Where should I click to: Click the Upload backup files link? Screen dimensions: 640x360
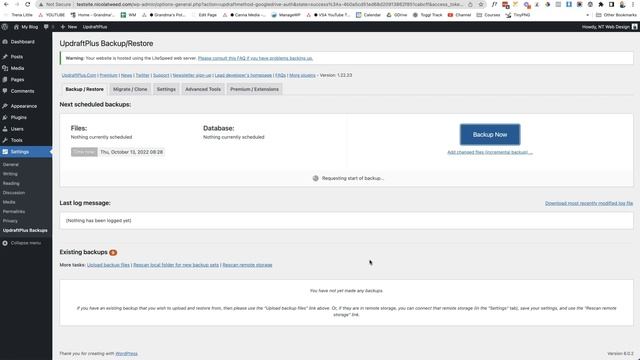click(108, 265)
